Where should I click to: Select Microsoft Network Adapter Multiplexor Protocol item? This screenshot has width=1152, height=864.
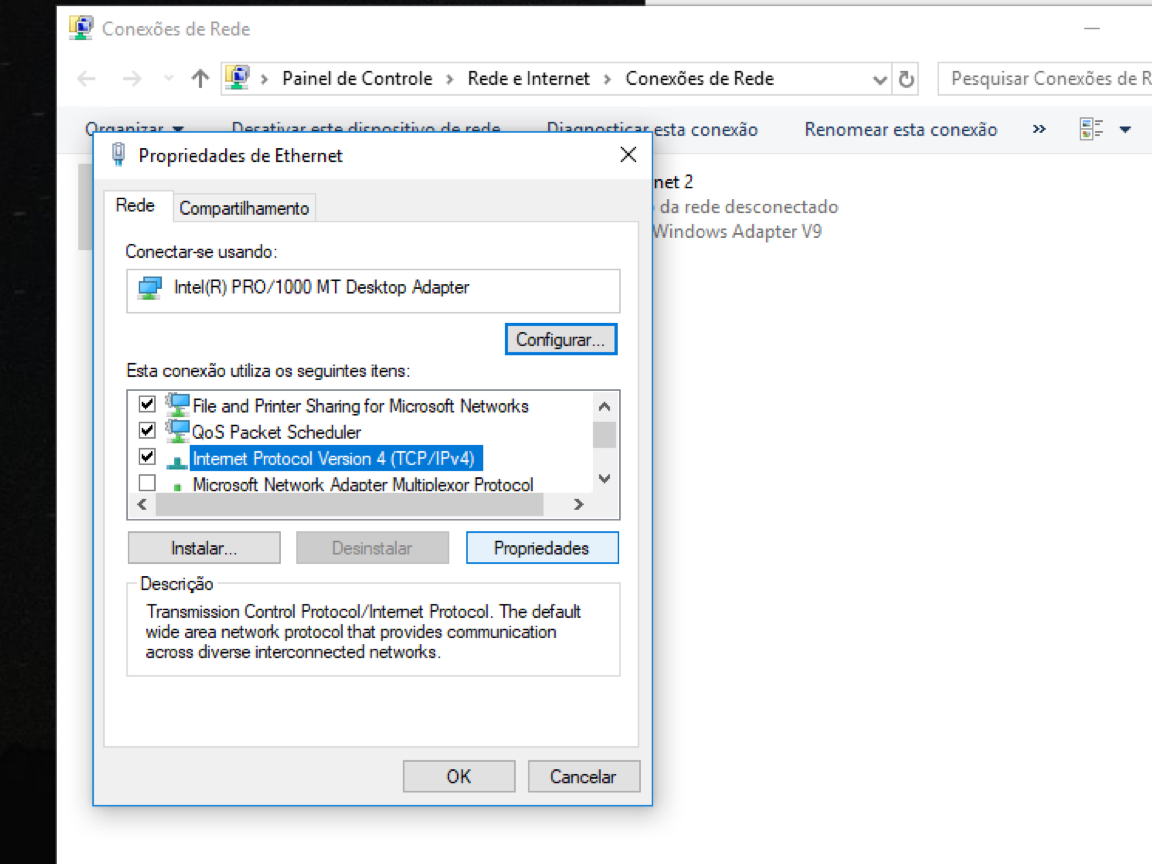pos(362,485)
